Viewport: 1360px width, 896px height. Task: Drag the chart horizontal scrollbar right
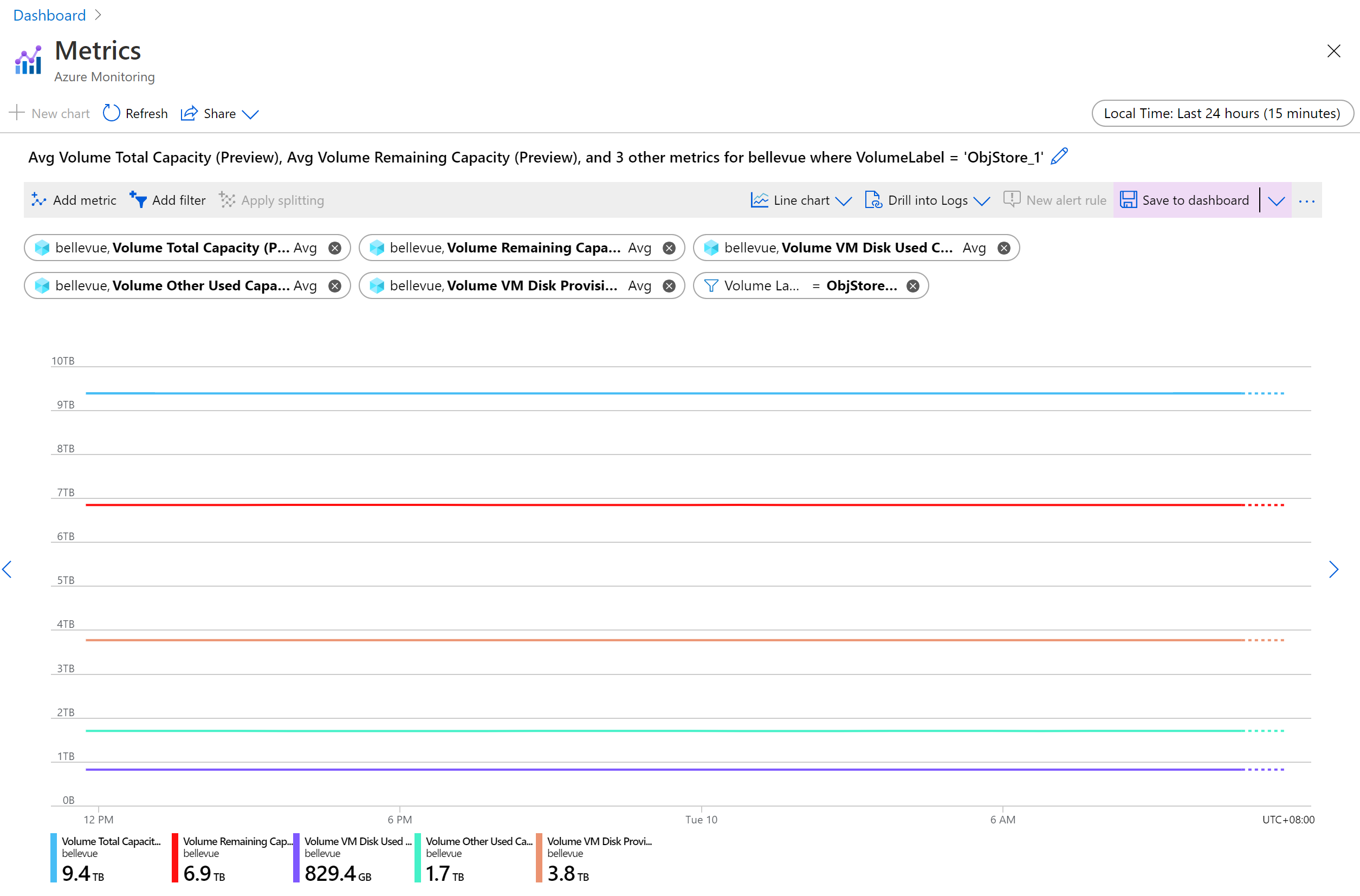(1335, 569)
